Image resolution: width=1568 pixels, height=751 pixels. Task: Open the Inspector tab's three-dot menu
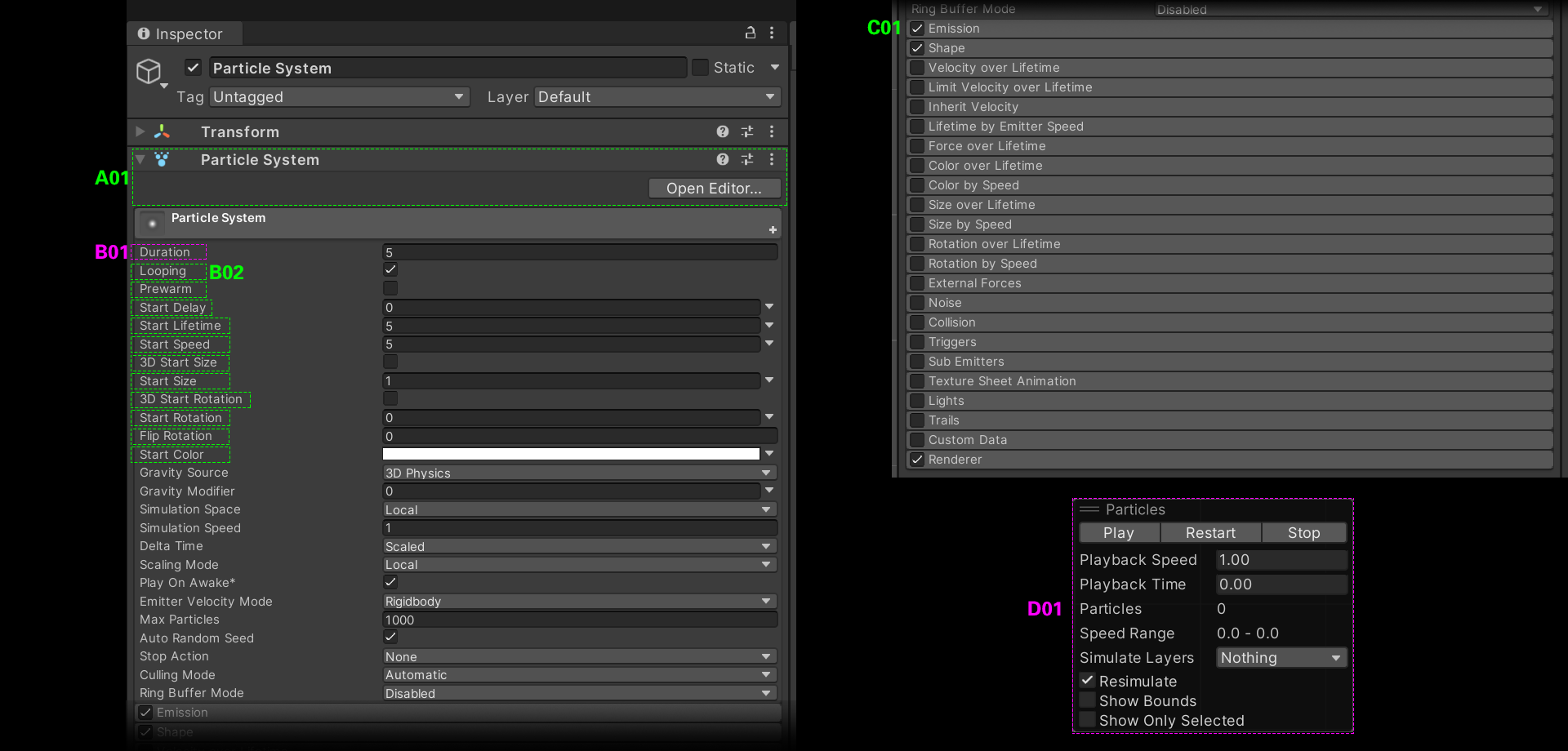(772, 33)
